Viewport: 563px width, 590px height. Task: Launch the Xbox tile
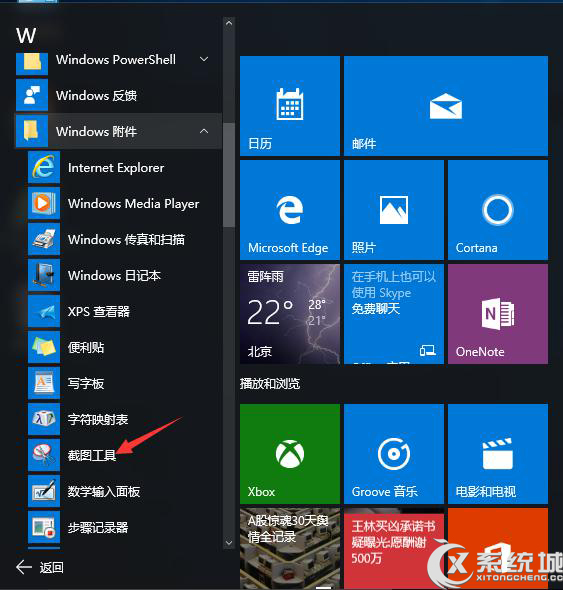(290, 454)
